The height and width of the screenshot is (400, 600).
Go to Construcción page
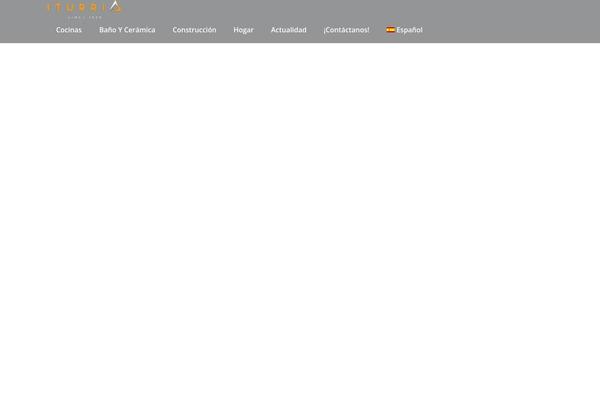194,30
